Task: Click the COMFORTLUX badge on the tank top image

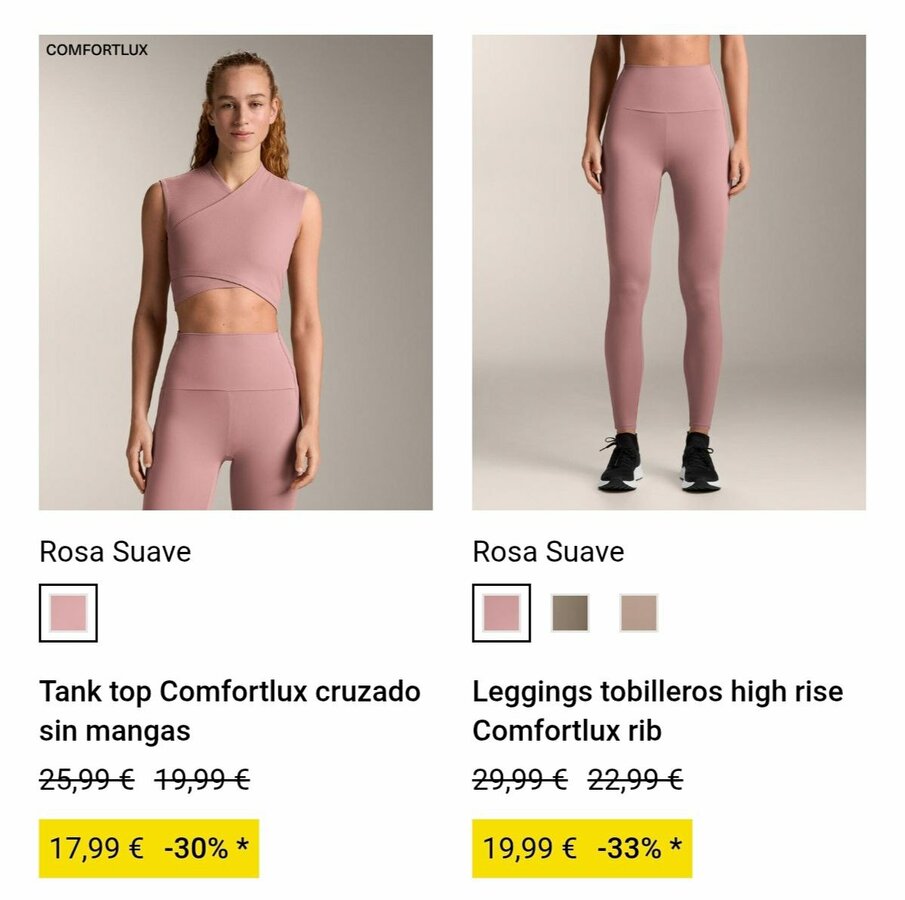Action: [97, 49]
